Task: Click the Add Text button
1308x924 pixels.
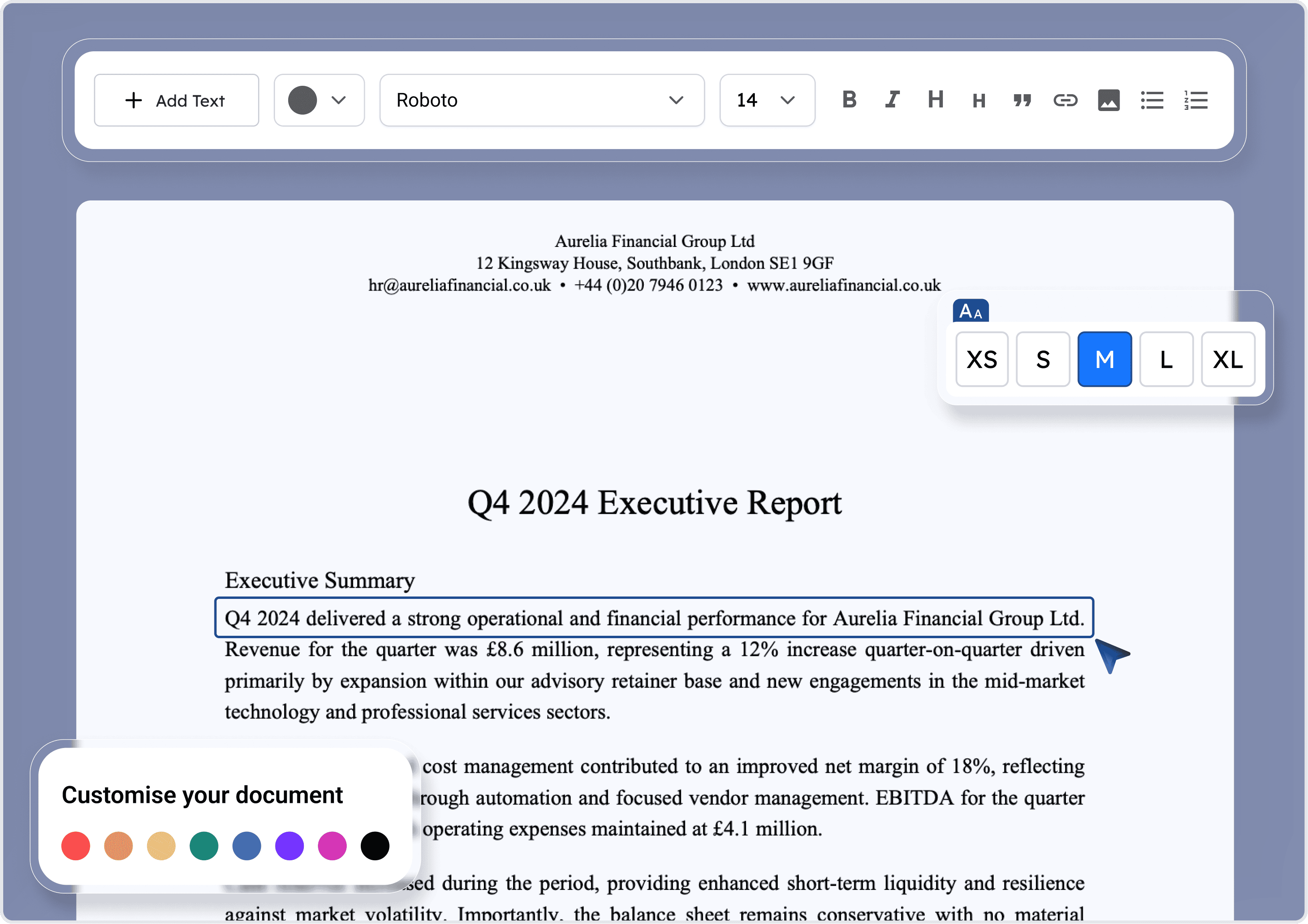Action: (x=177, y=100)
